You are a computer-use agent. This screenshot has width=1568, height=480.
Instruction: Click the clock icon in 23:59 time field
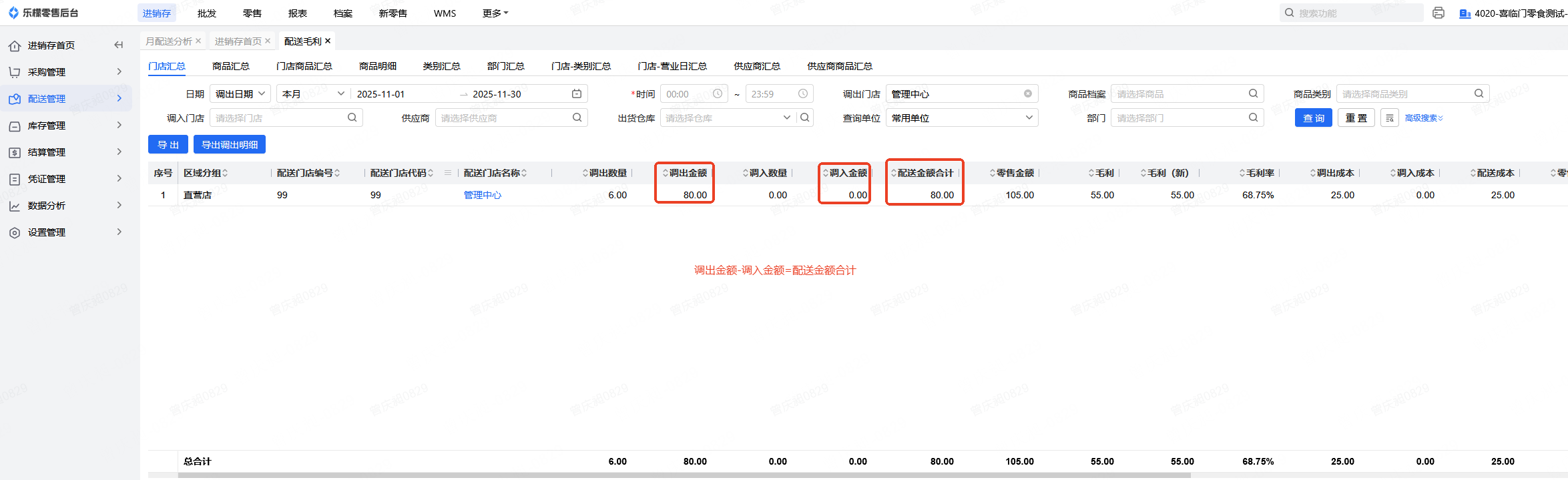point(803,94)
